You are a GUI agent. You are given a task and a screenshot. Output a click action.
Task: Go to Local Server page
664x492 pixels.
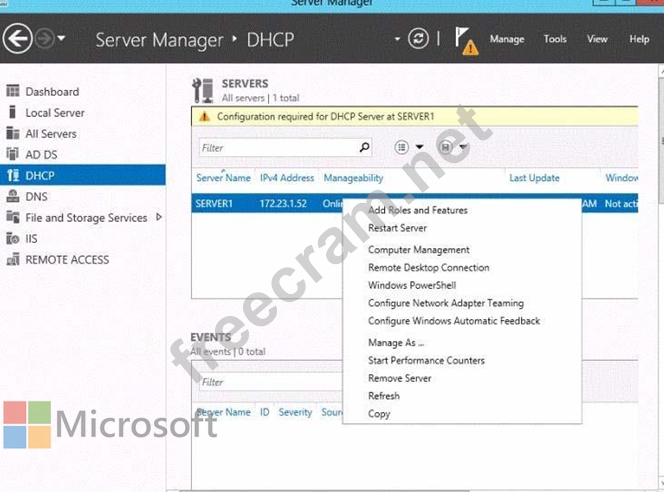pyautogui.click(x=55, y=113)
